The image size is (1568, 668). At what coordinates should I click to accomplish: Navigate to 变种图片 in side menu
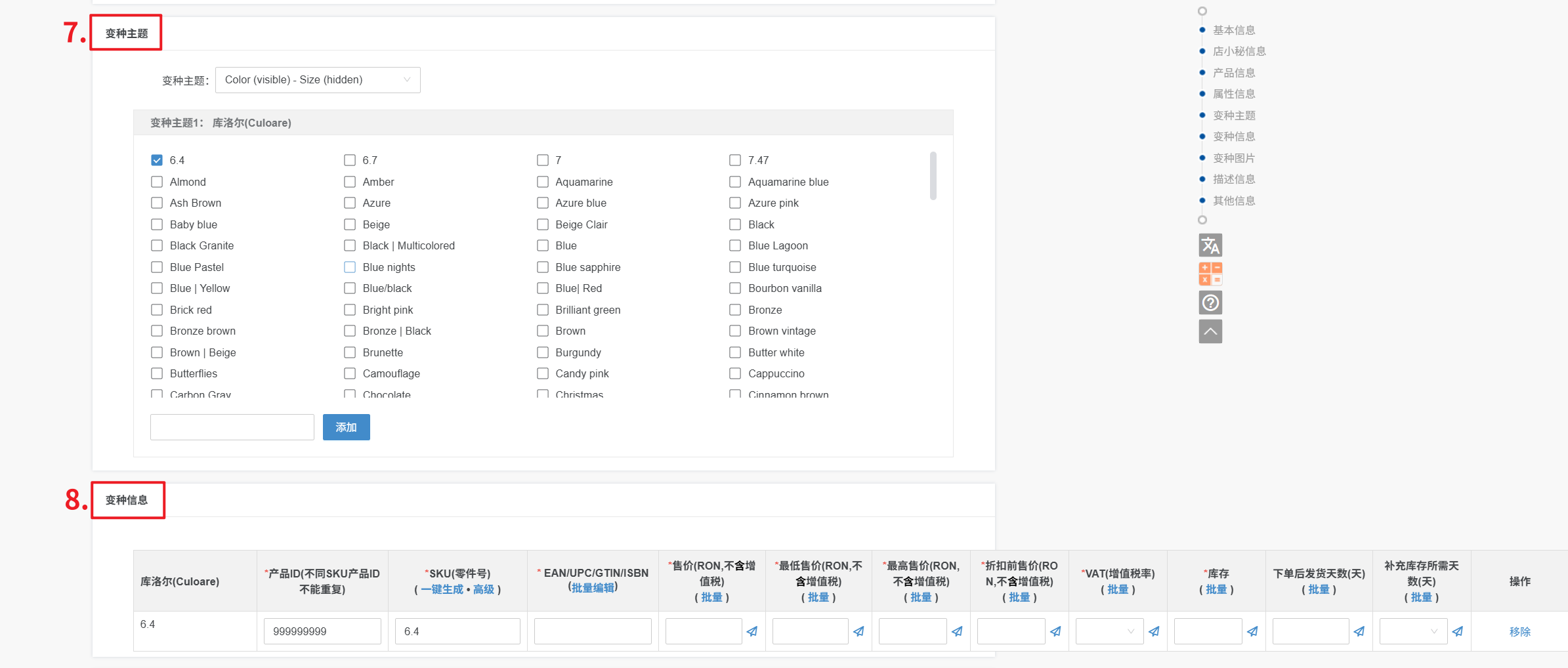pyautogui.click(x=1233, y=158)
